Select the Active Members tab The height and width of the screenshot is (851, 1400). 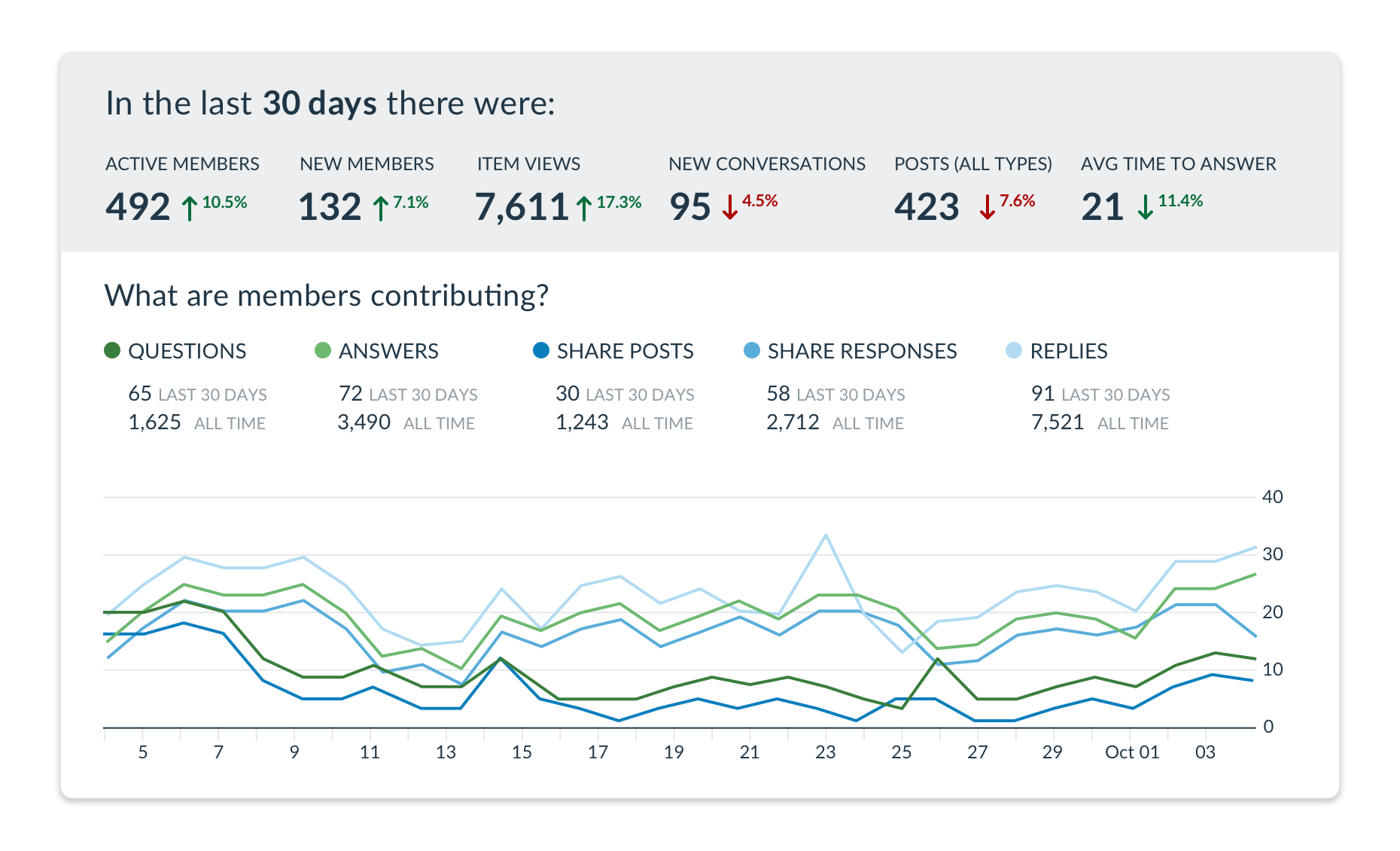click(182, 163)
